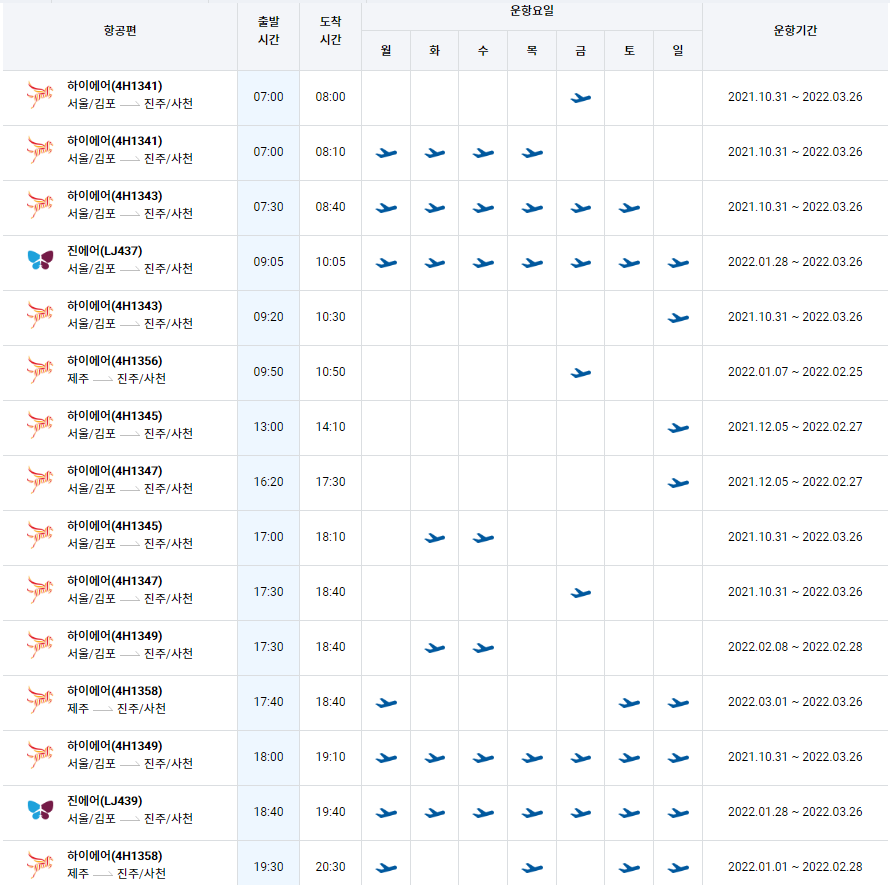Click the Hi Air logo for flight 4H1341
The width and height of the screenshot is (890, 885).
[x=38, y=96]
